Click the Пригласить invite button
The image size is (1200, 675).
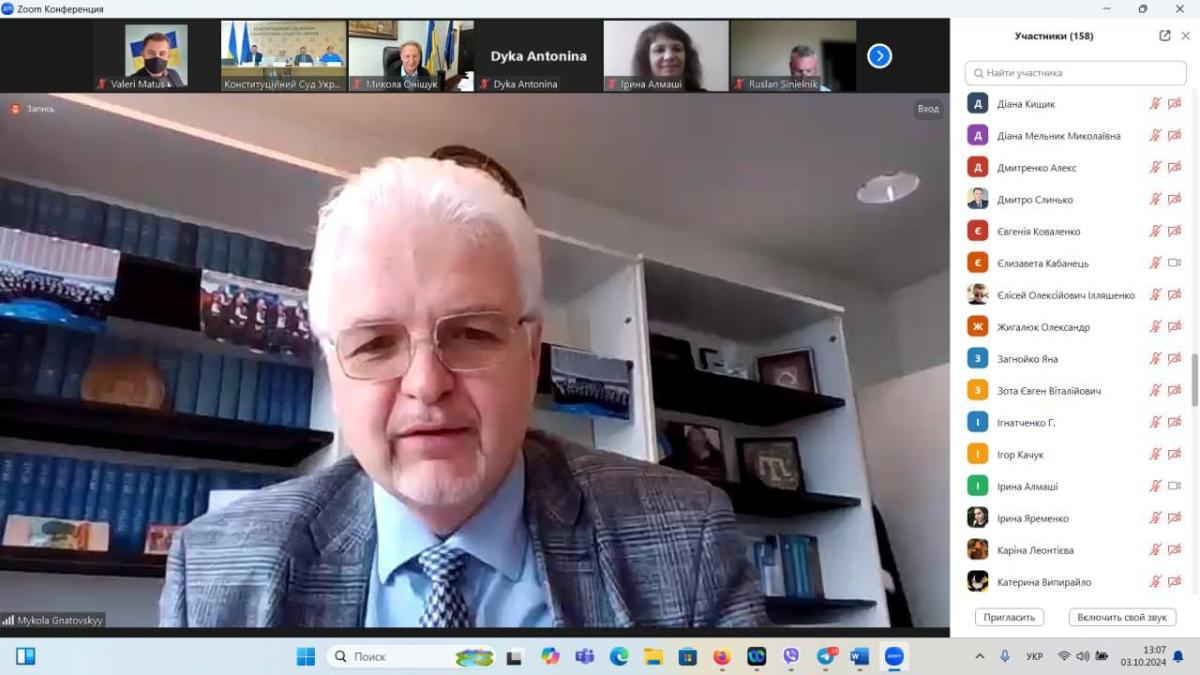(x=1009, y=617)
